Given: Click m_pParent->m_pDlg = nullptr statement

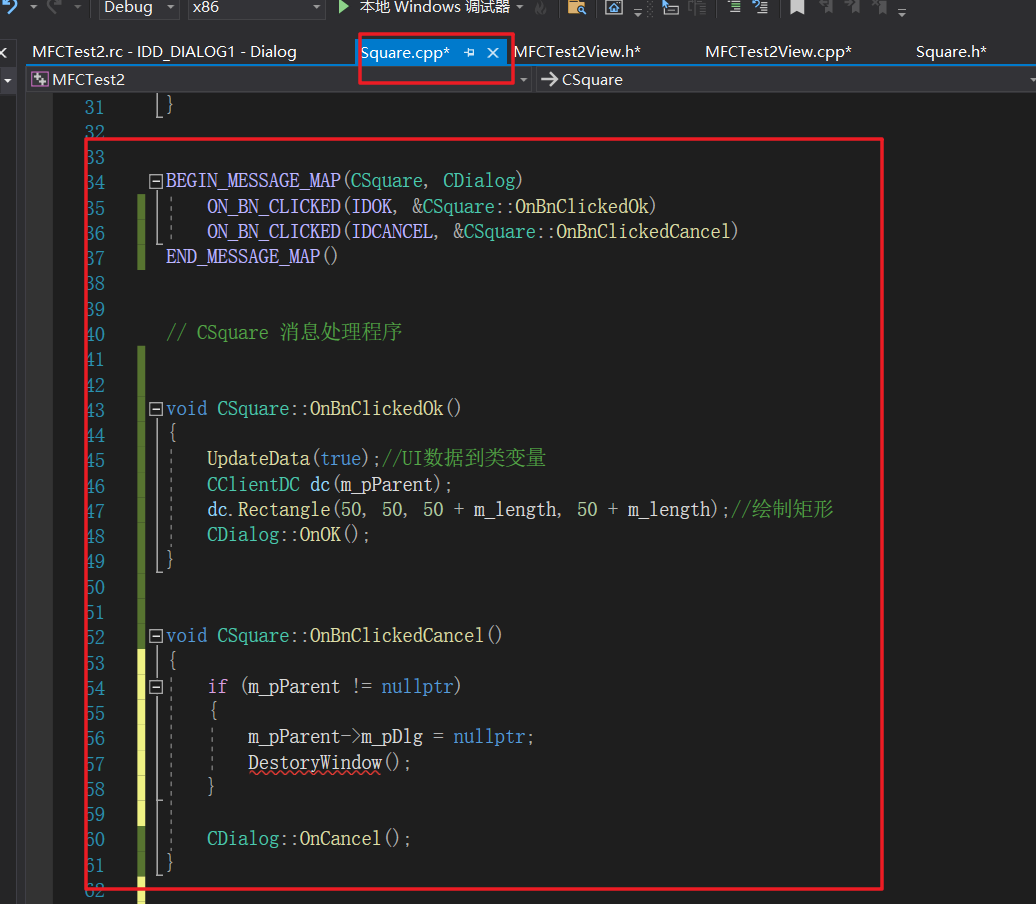Looking at the screenshot, I should click(x=390, y=737).
